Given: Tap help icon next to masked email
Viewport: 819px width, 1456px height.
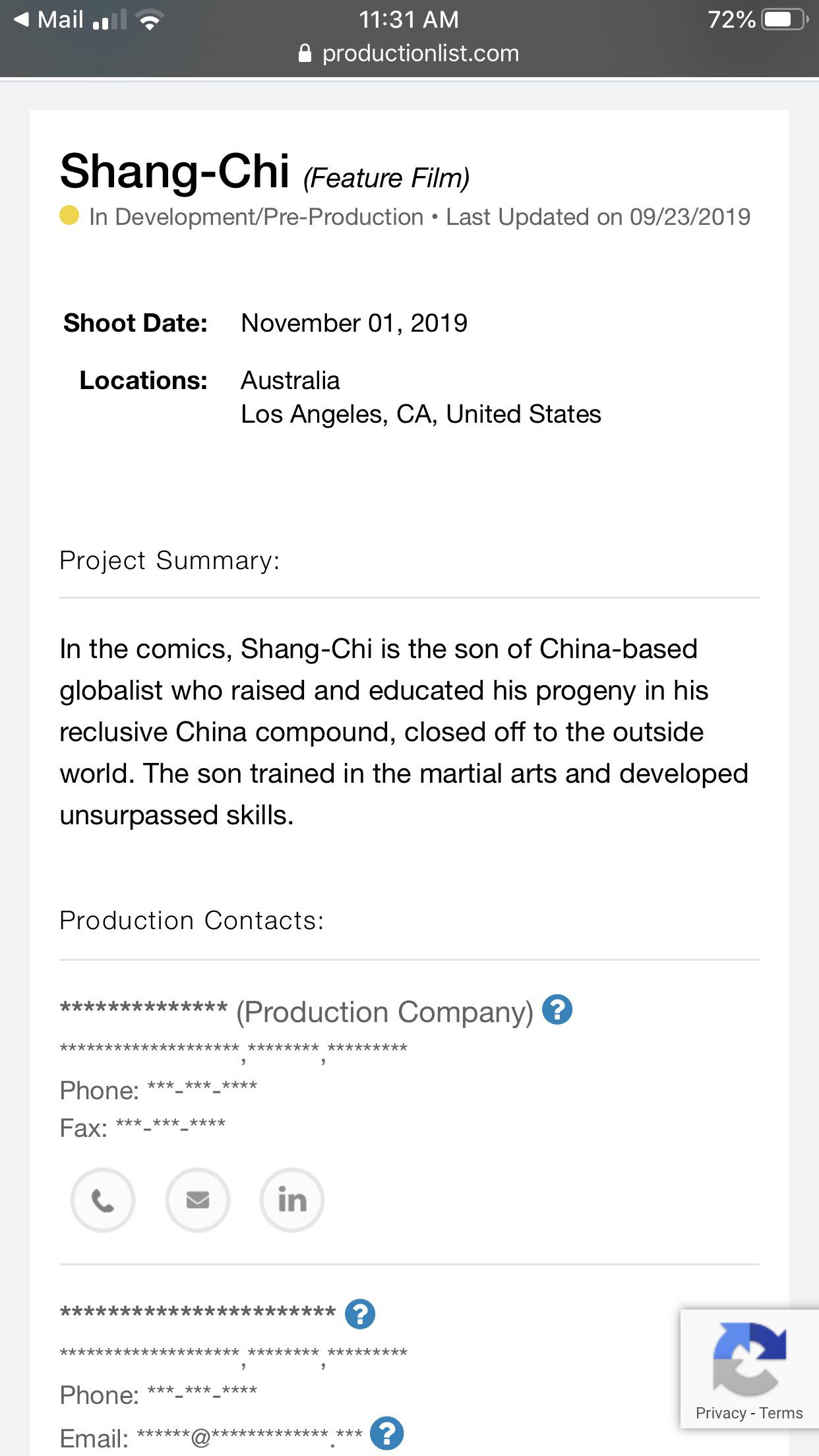Looking at the screenshot, I should (x=387, y=1434).
